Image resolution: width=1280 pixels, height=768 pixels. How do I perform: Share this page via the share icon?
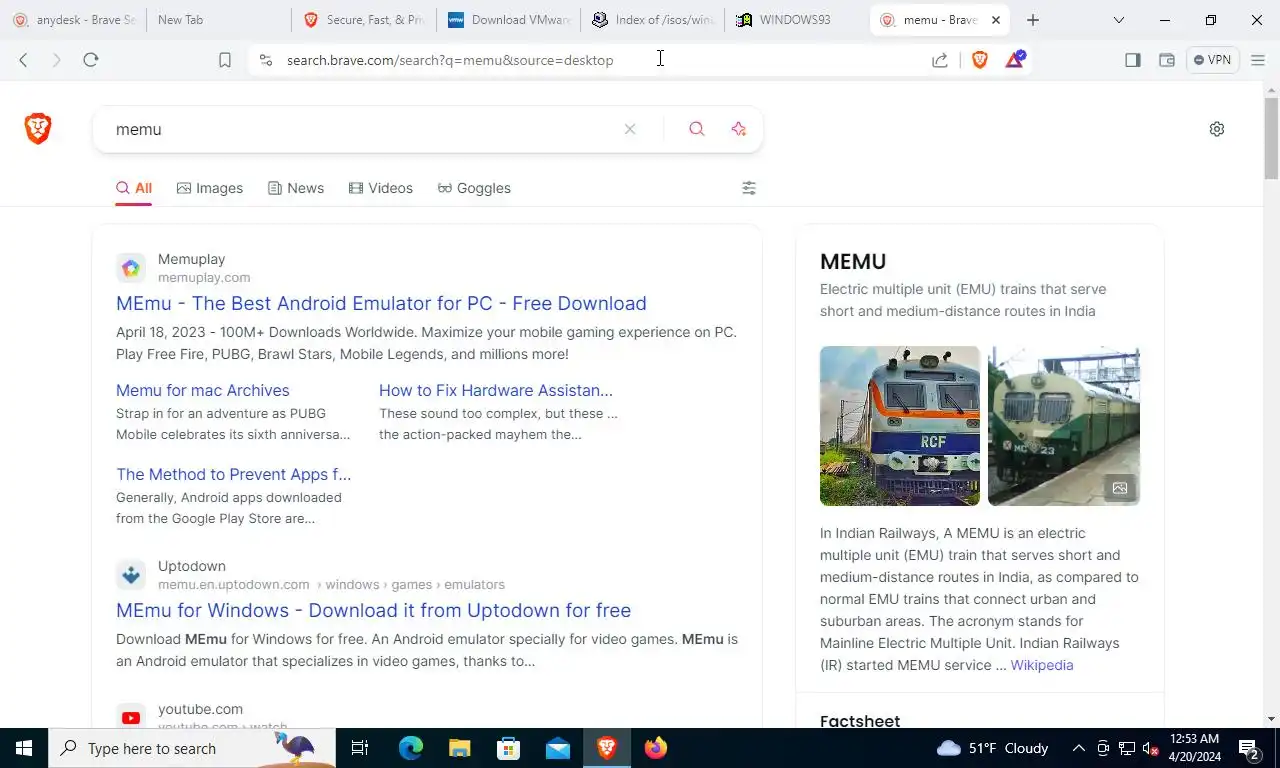(940, 60)
